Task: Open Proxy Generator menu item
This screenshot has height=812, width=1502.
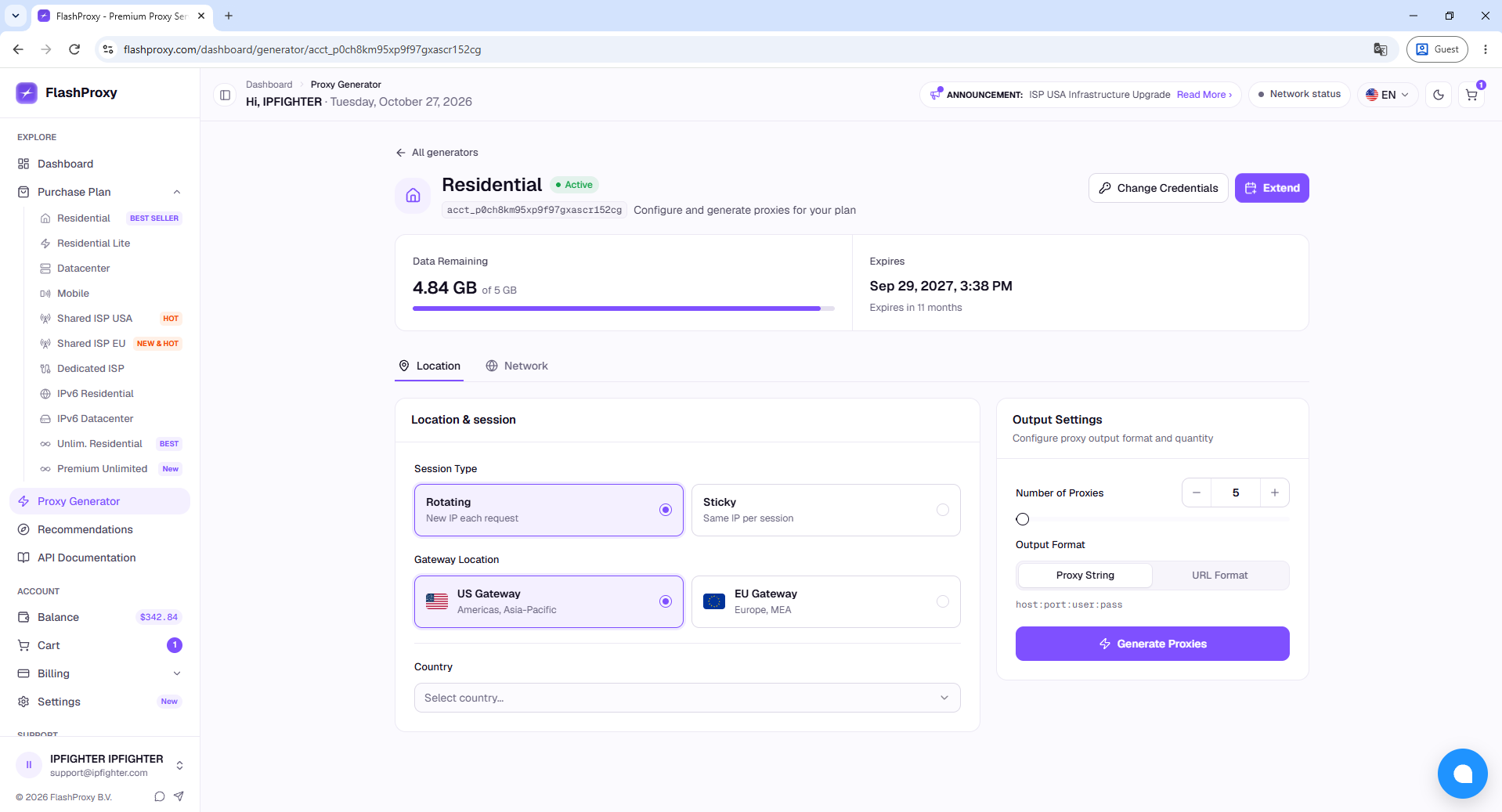Action: [x=99, y=501]
